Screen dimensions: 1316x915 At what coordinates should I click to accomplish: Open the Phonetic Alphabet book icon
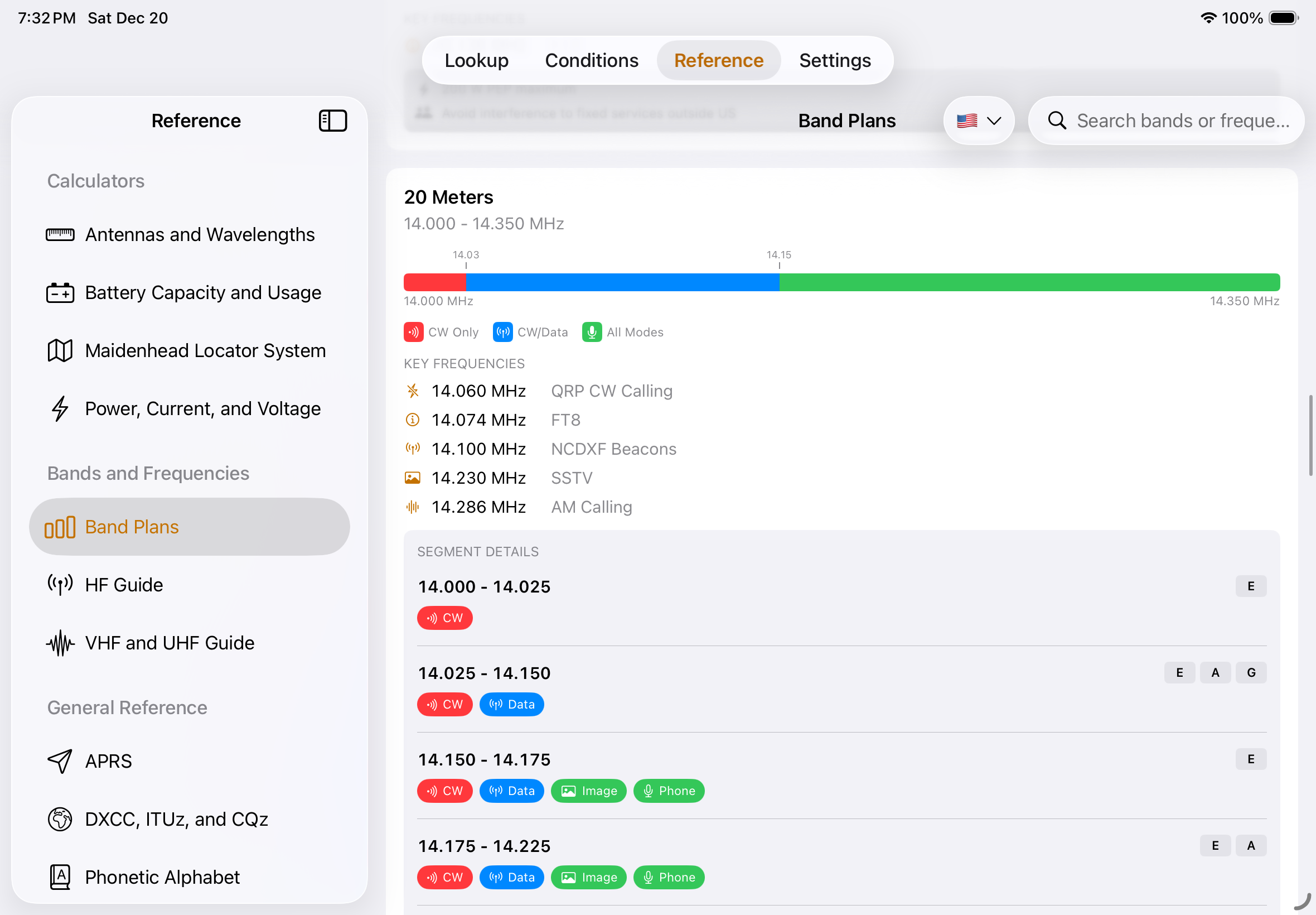click(x=60, y=877)
